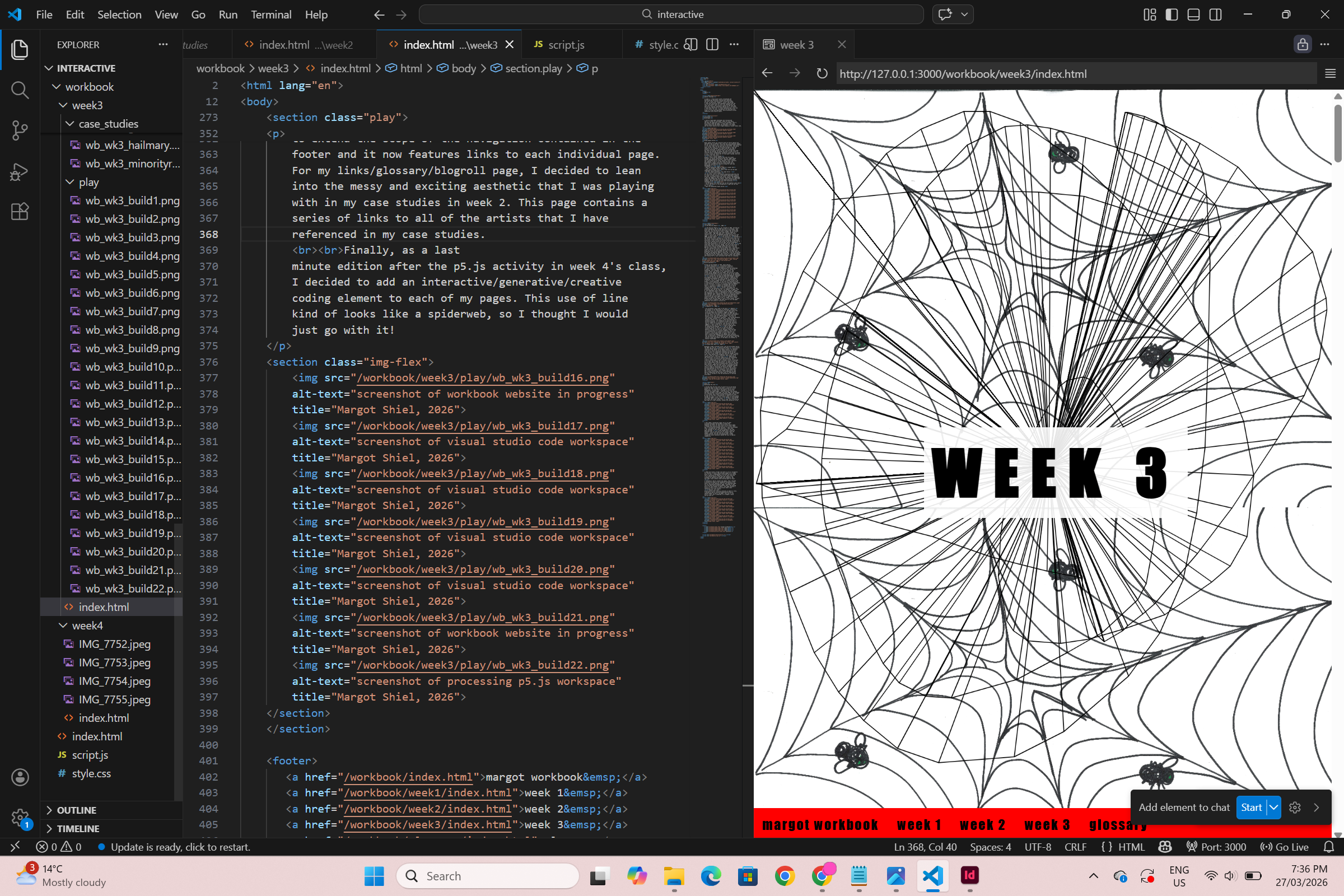This screenshot has width=1344, height=896.
Task: Open dropdown arrow beside Start button
Action: [1273, 808]
